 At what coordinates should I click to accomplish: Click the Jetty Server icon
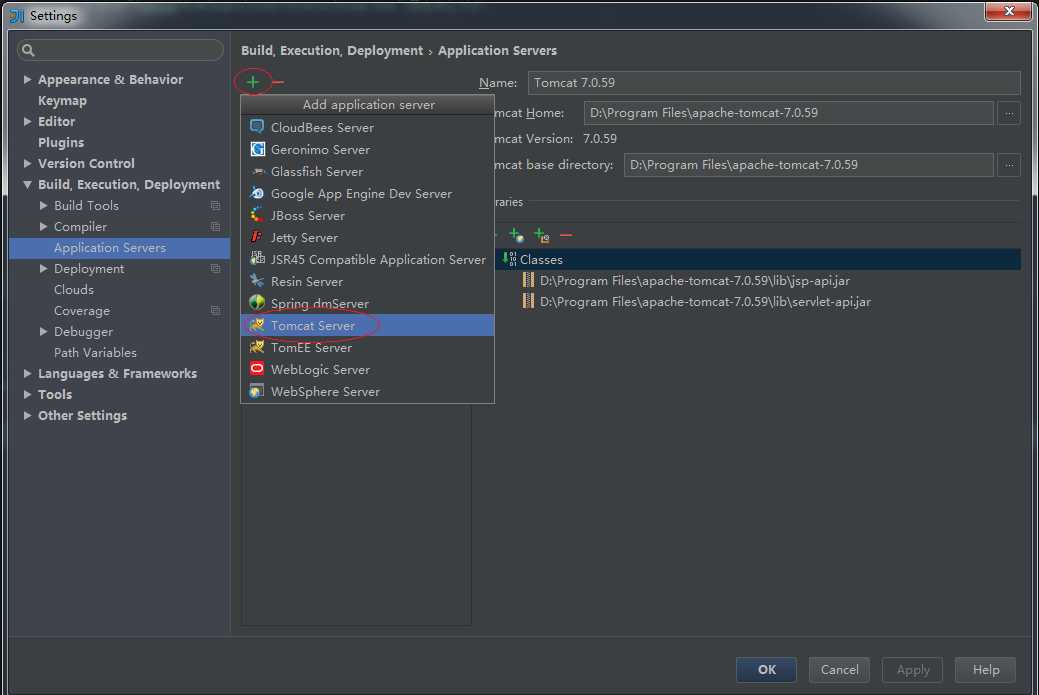[x=257, y=237]
